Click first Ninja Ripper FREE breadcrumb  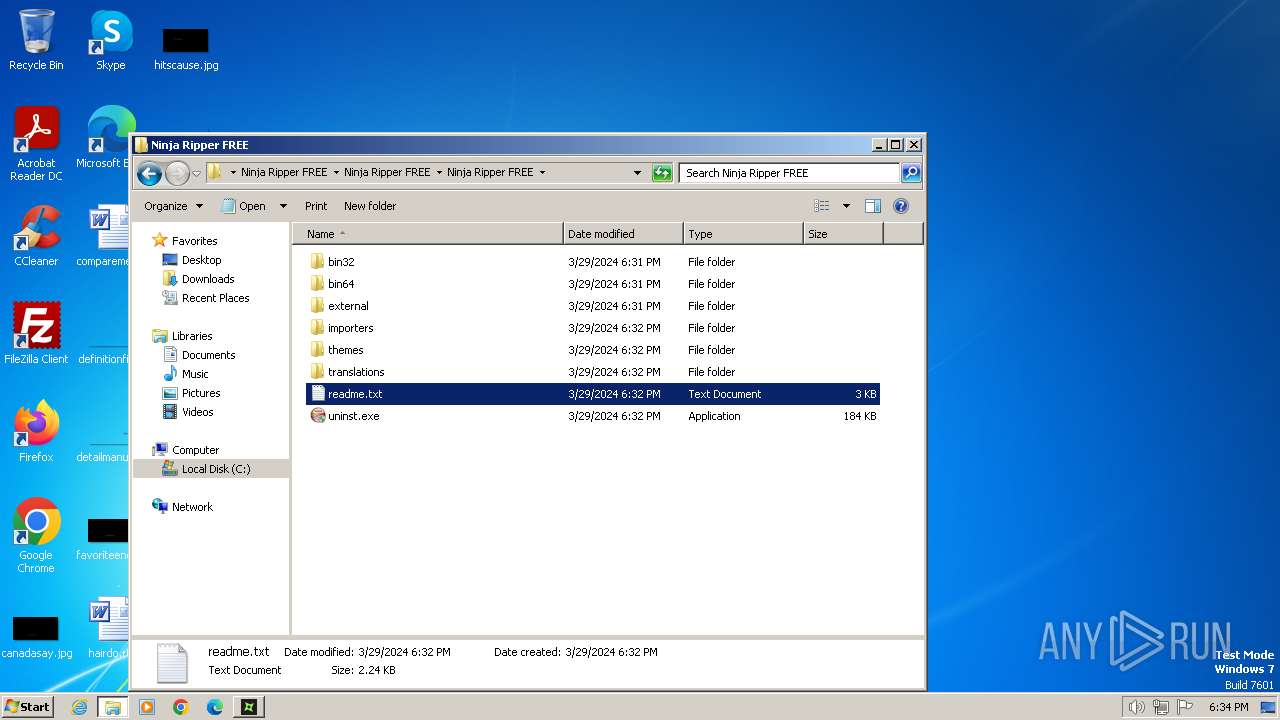(x=284, y=173)
